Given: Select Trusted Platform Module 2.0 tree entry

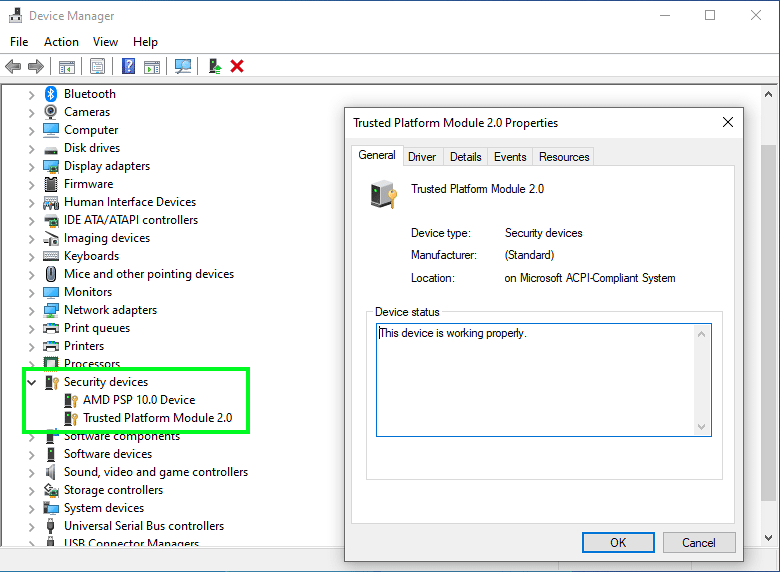Looking at the screenshot, I should coord(157,418).
